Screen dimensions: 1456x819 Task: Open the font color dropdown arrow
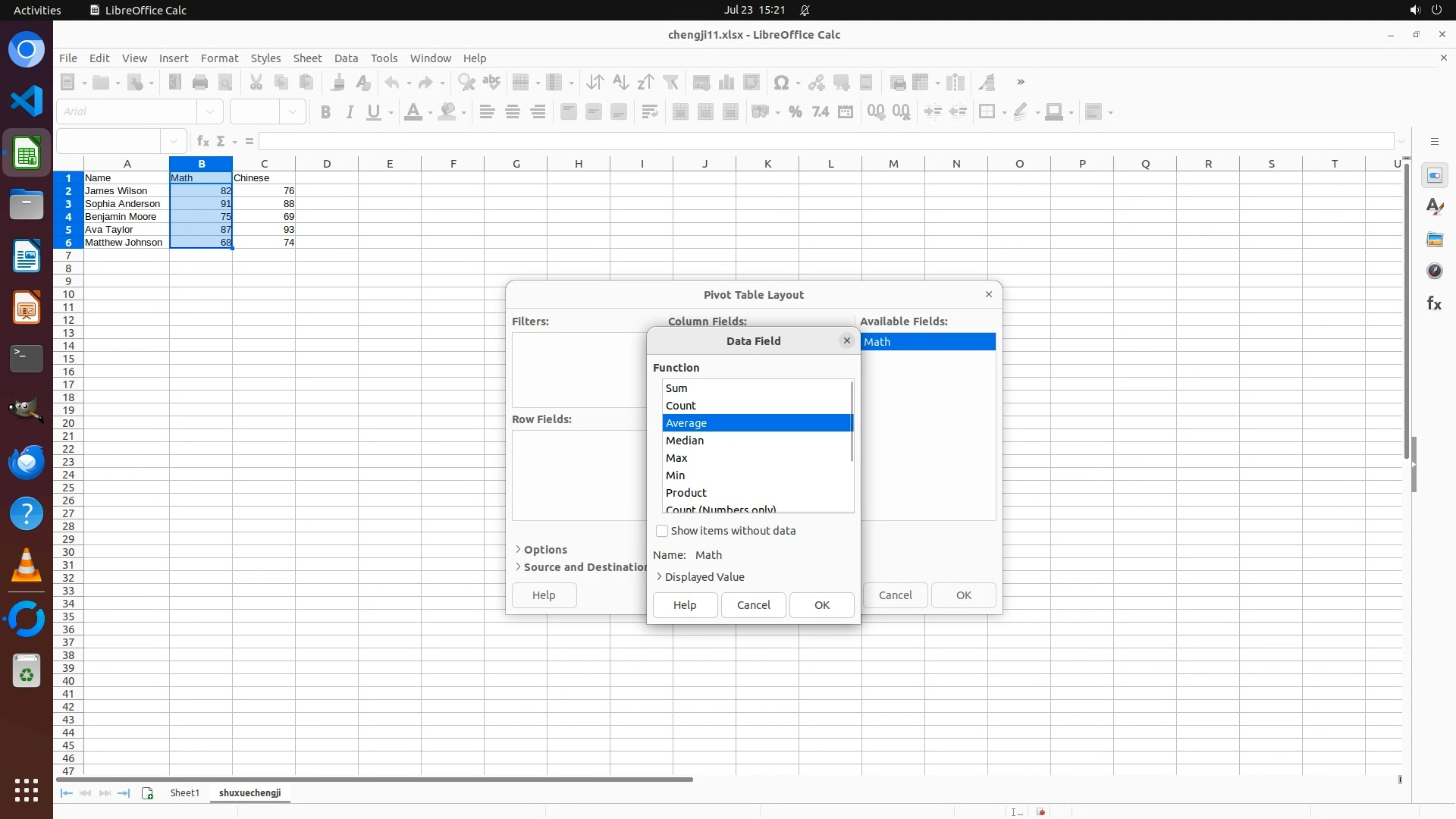[430, 113]
